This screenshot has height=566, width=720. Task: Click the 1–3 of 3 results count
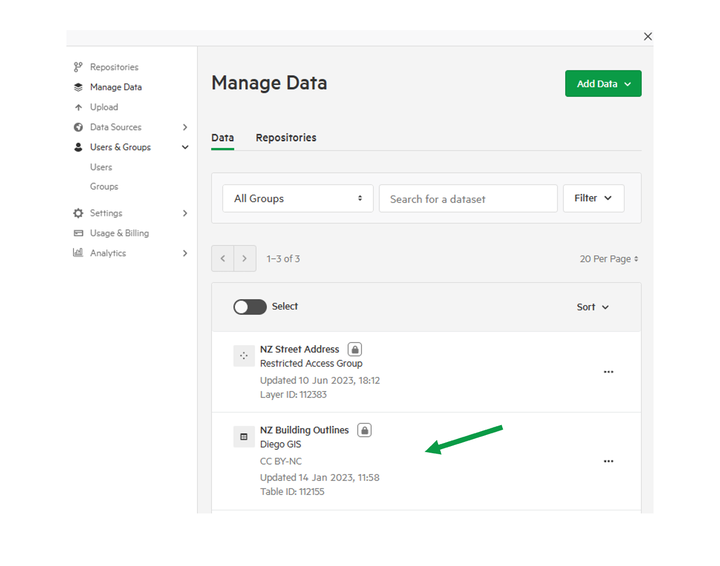[283, 259]
